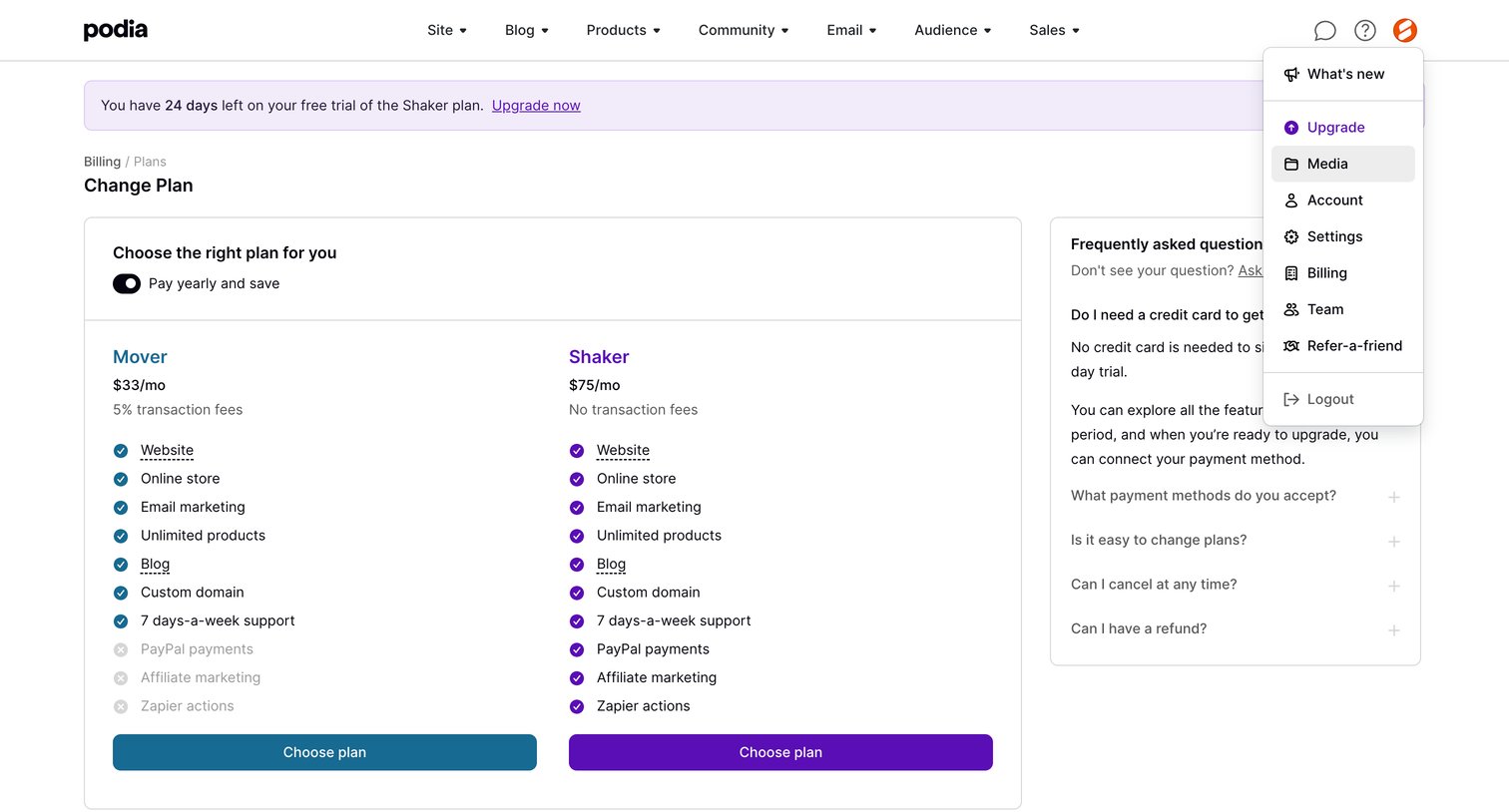The image size is (1509, 812).
Task: Click Mover's Website checkmark icon
Action: tap(121, 451)
